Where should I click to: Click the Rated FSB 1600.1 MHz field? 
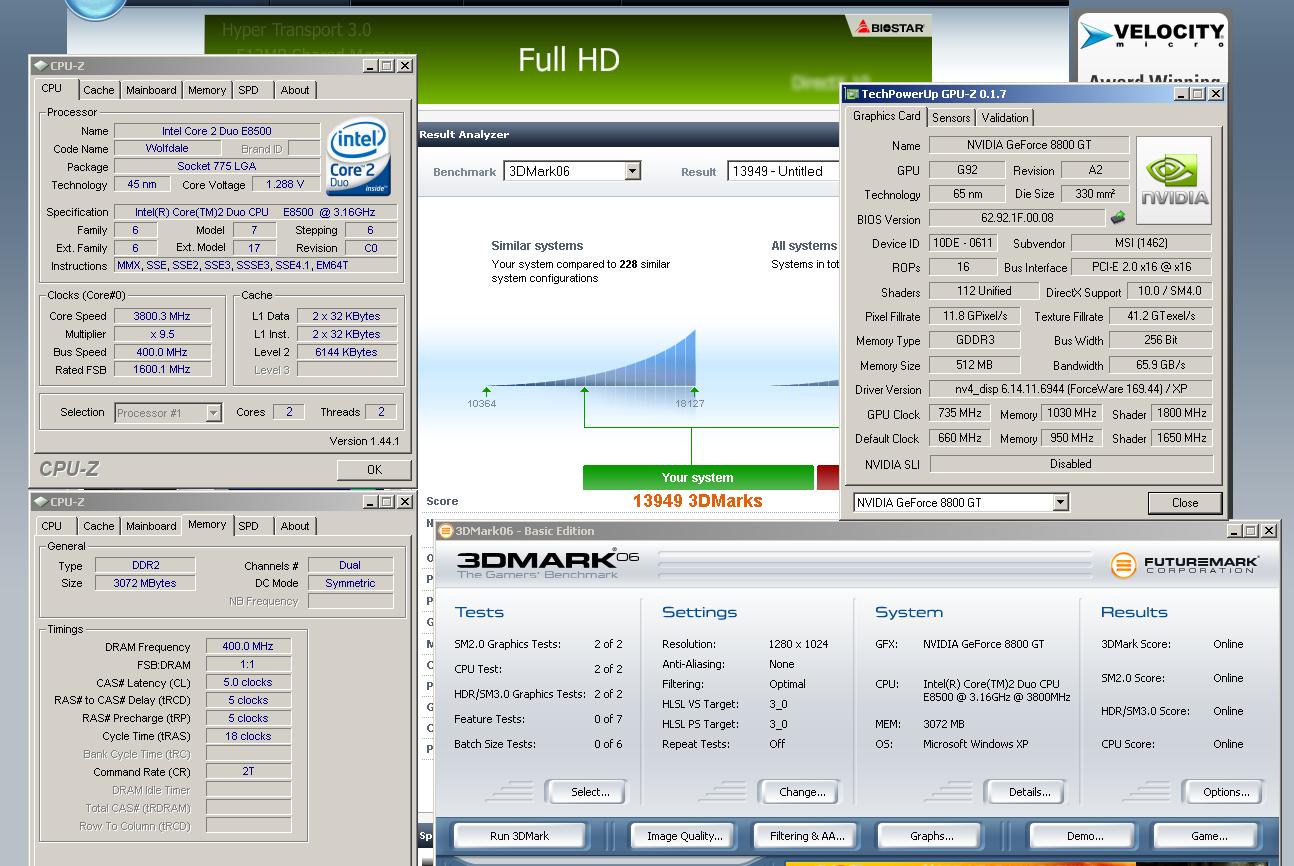coord(161,369)
